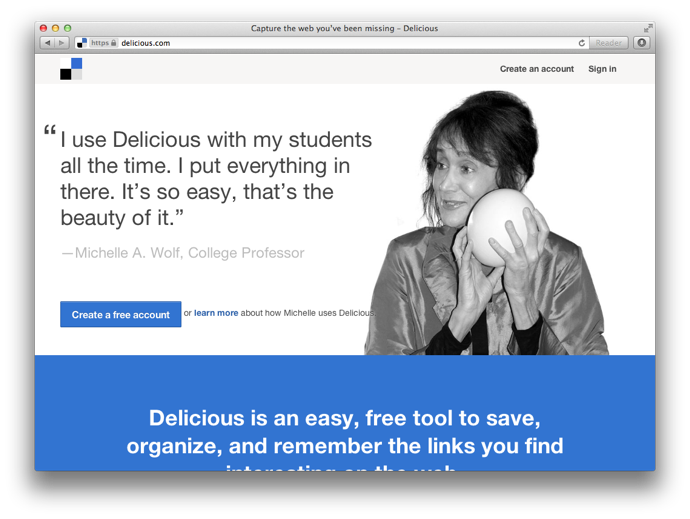
Task: Click the Reader button
Action: [x=609, y=43]
